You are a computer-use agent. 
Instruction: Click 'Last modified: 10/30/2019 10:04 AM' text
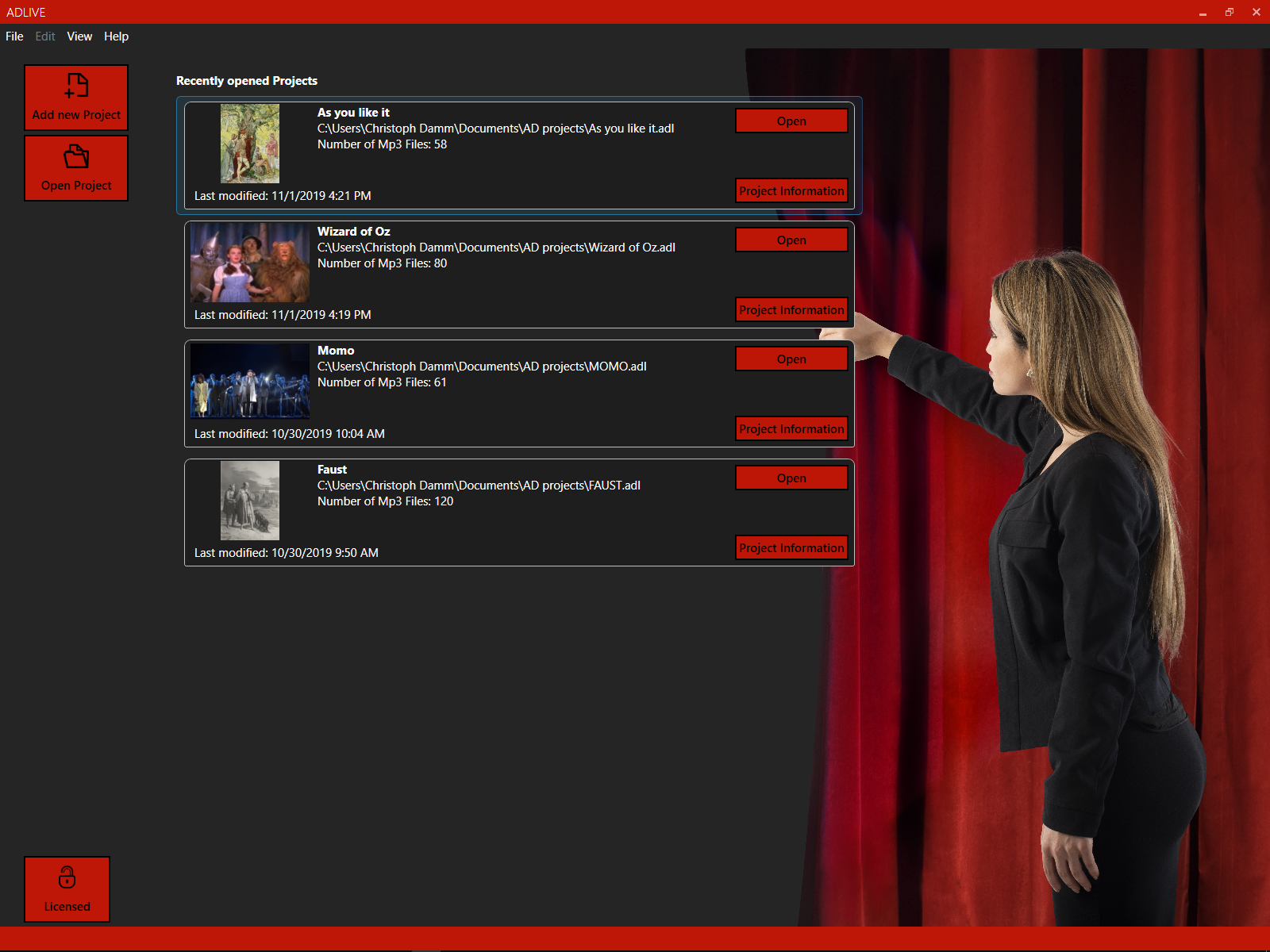point(290,434)
